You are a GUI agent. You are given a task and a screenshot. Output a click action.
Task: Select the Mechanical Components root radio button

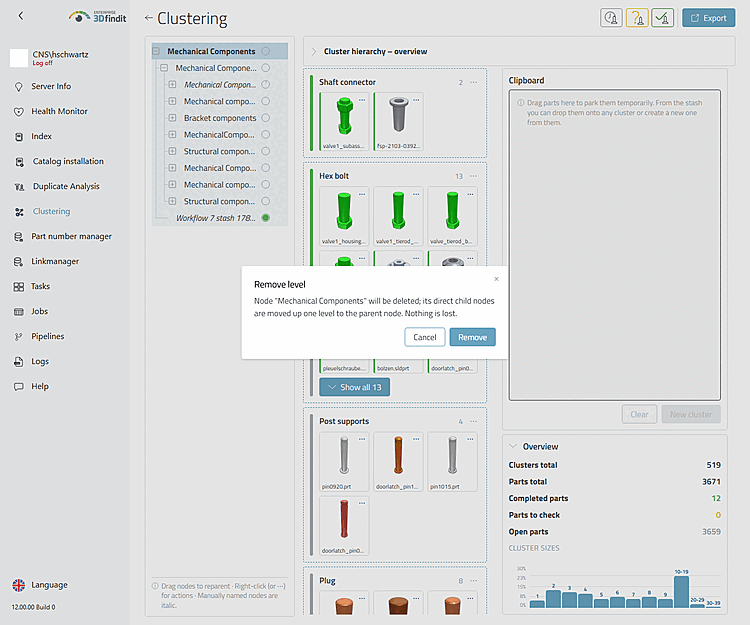266,51
